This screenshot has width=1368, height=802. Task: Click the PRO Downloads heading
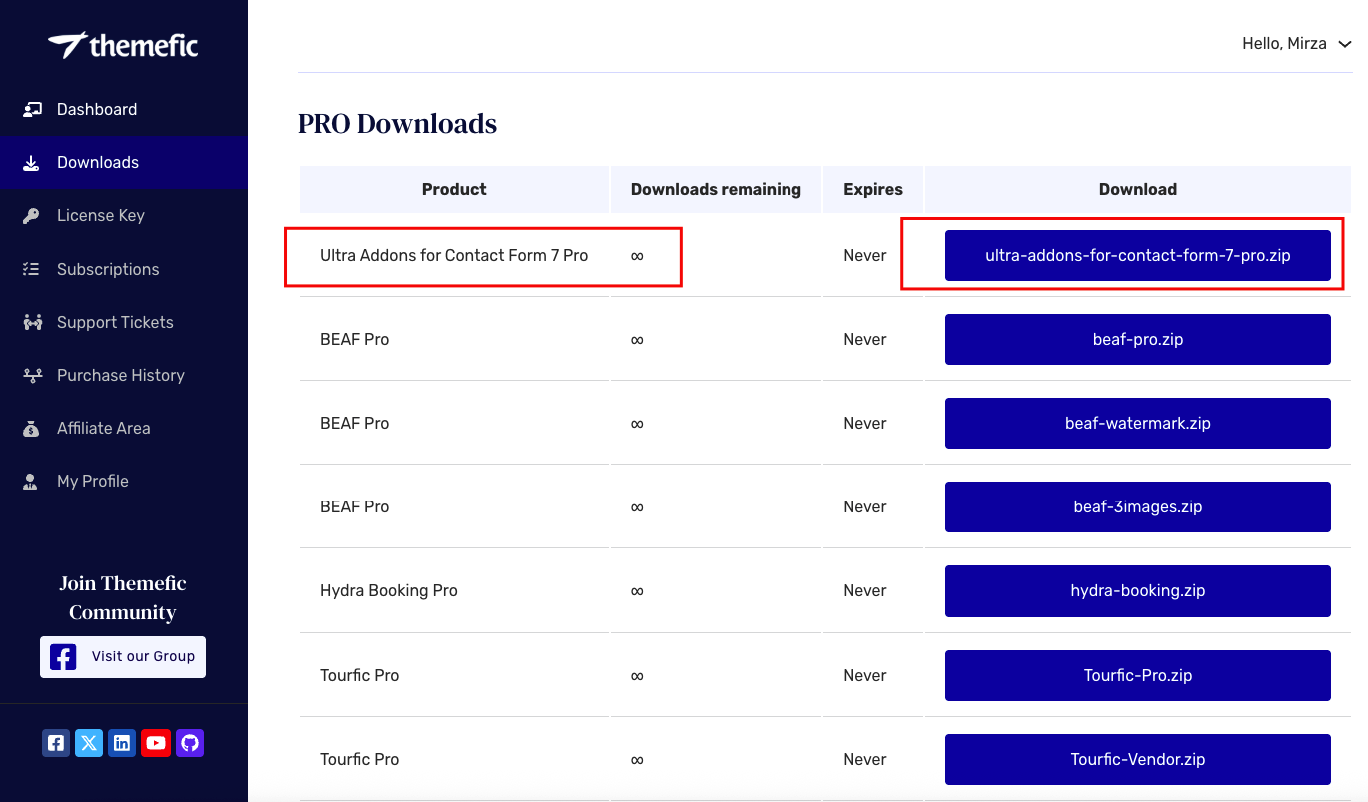click(x=397, y=123)
